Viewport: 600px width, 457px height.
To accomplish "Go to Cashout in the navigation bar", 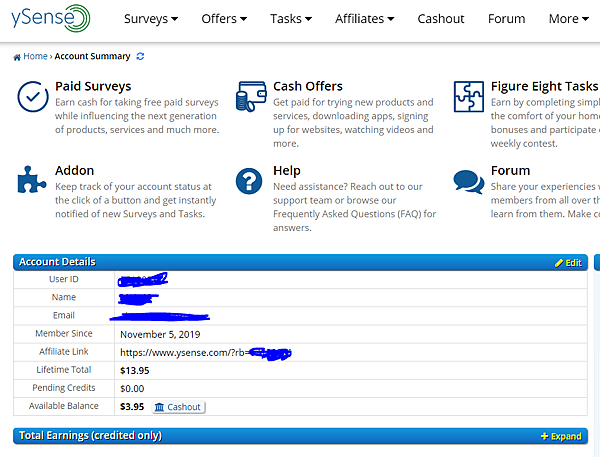I will pyautogui.click(x=441, y=19).
